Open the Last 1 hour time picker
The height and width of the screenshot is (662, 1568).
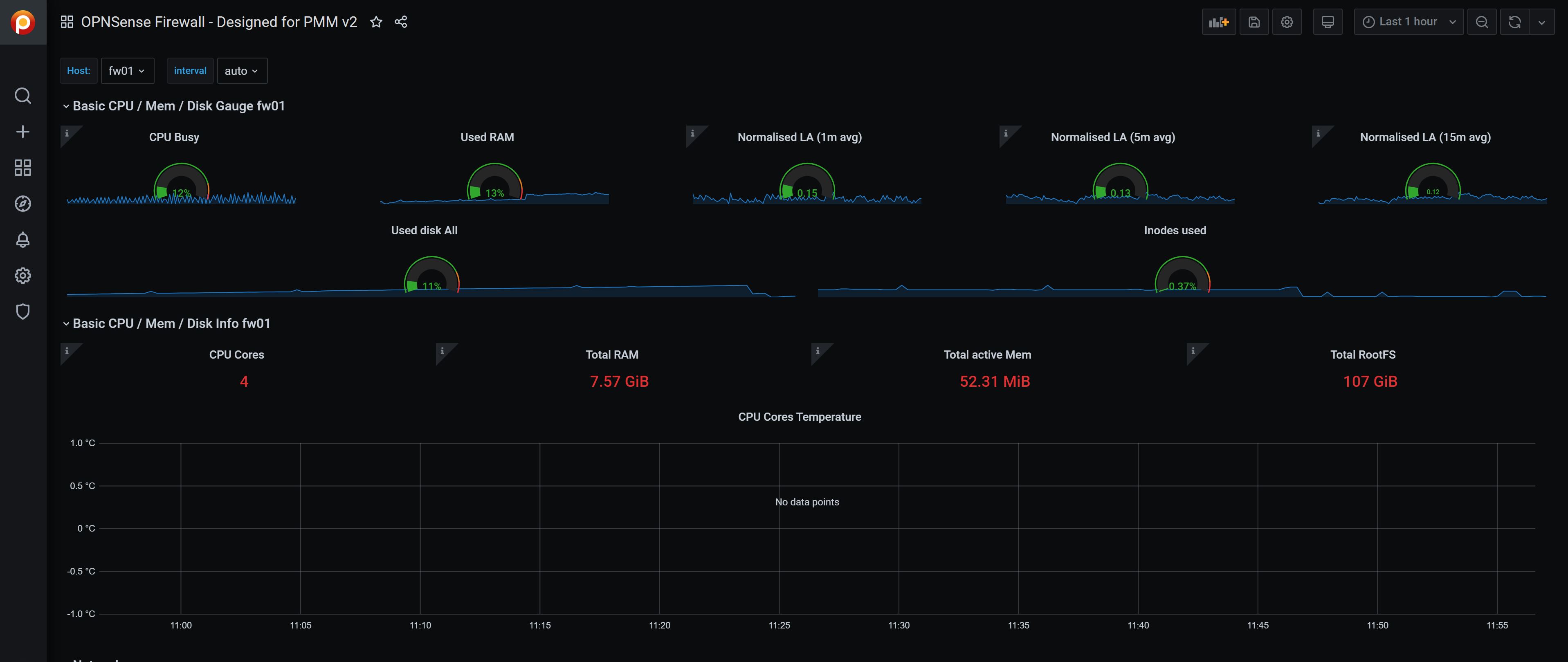pos(1408,22)
